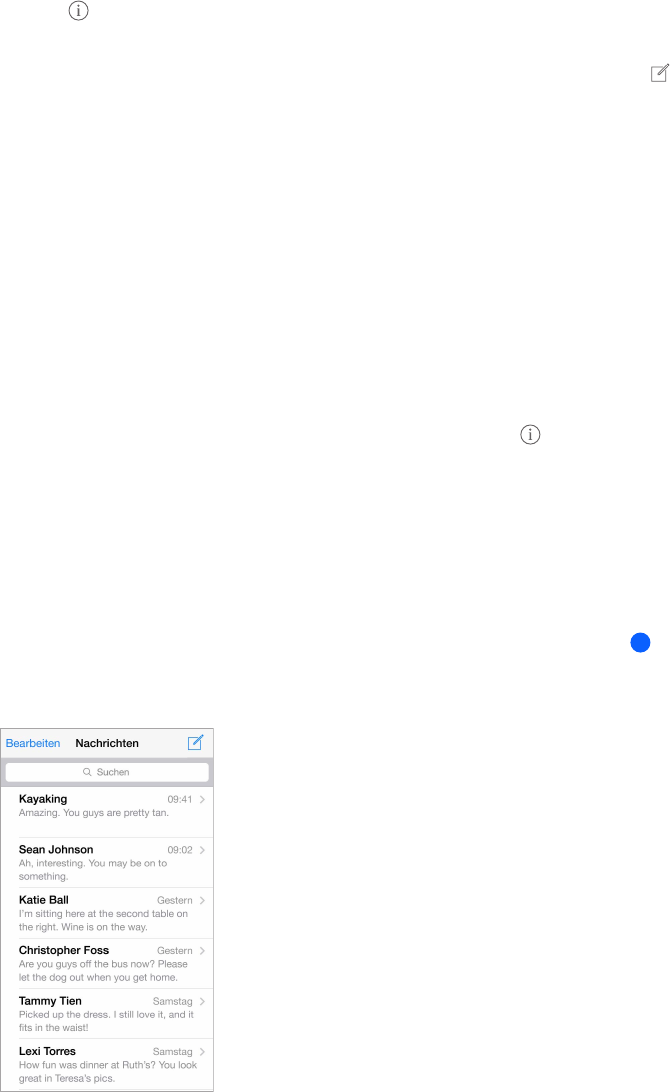Image resolution: width=671 pixels, height=1092 pixels.
Task: Open the Katie Ball conversation
Action: pyautogui.click(x=107, y=913)
